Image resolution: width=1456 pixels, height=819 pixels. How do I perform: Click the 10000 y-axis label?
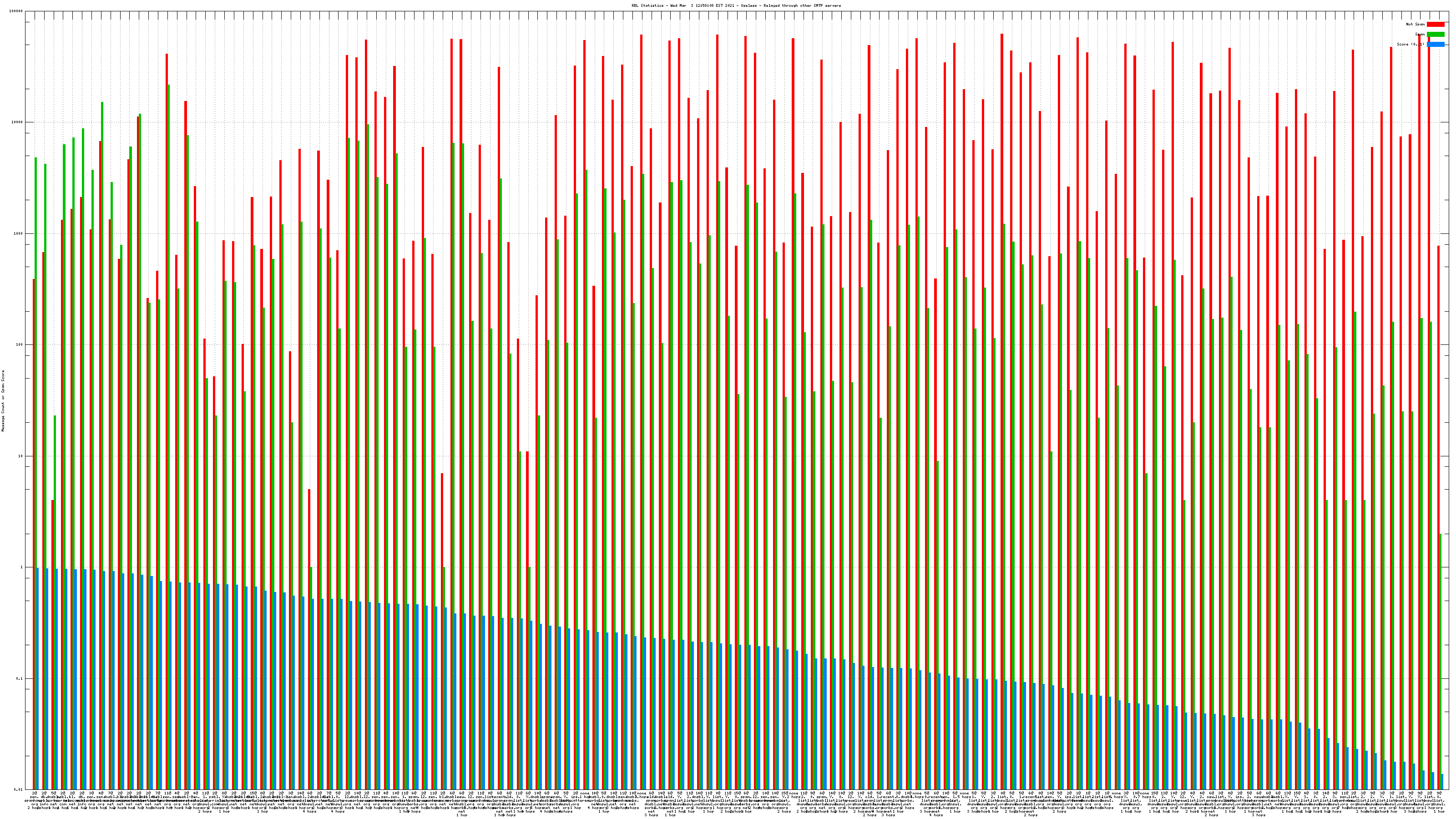pos(18,122)
